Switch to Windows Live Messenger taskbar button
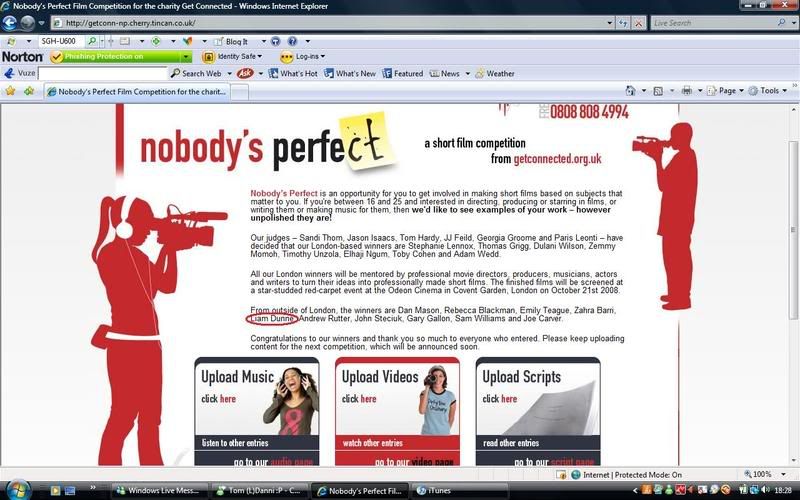This screenshot has width=800, height=500. click(160, 491)
